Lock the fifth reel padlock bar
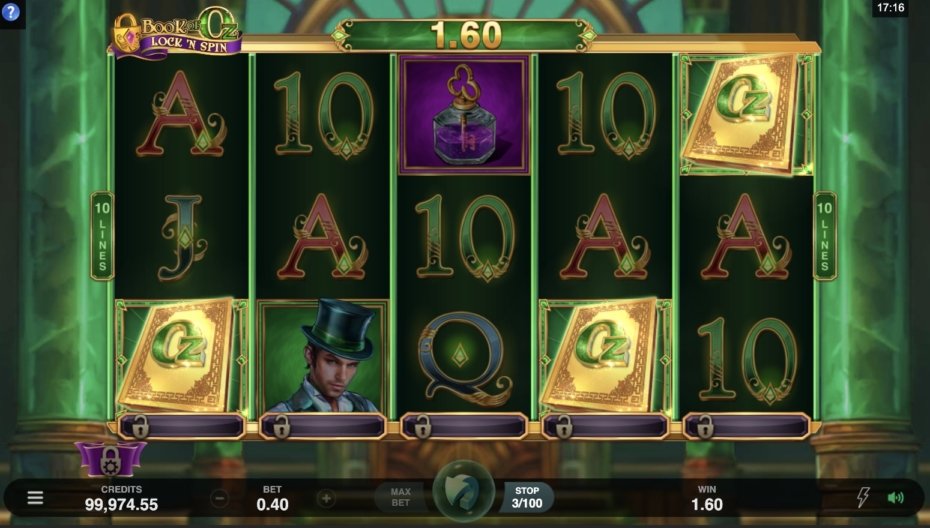The image size is (930, 528). (x=747, y=427)
